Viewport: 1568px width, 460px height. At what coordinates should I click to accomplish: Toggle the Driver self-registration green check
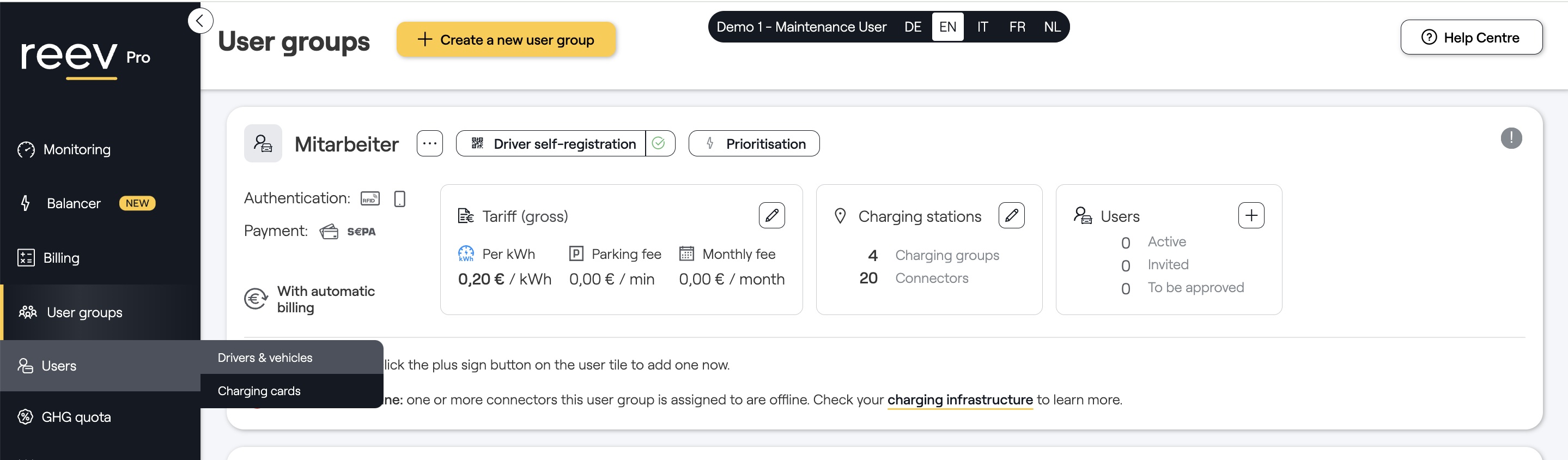click(659, 144)
